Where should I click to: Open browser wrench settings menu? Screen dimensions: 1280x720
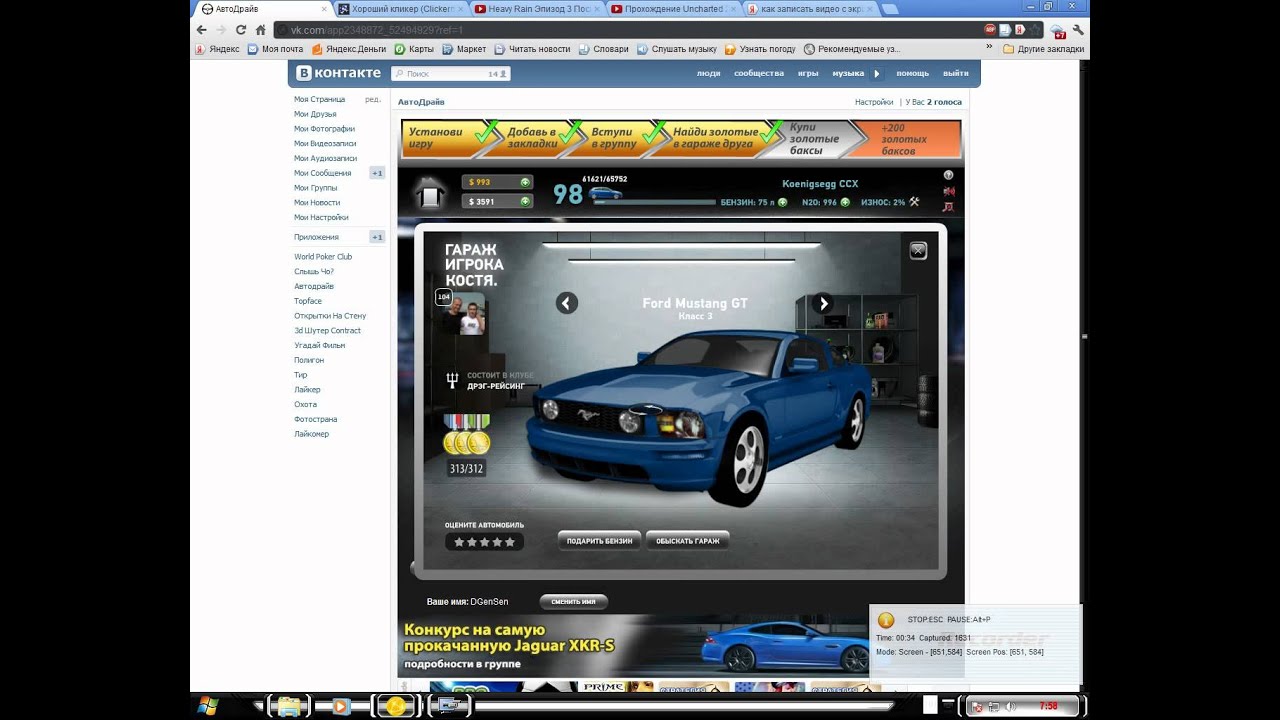[x=1078, y=30]
